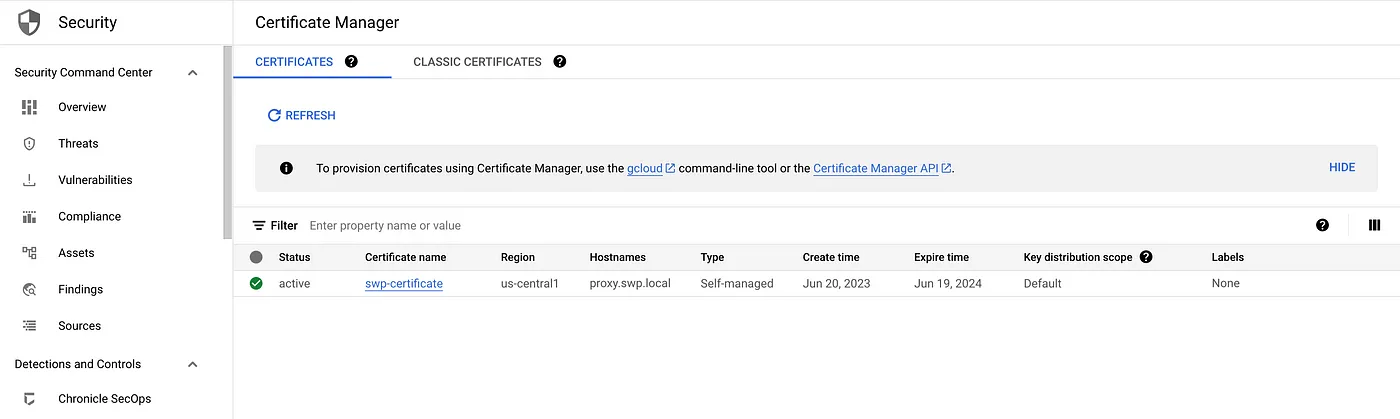Hide the provisioning info banner
1400x419 pixels.
point(1342,168)
